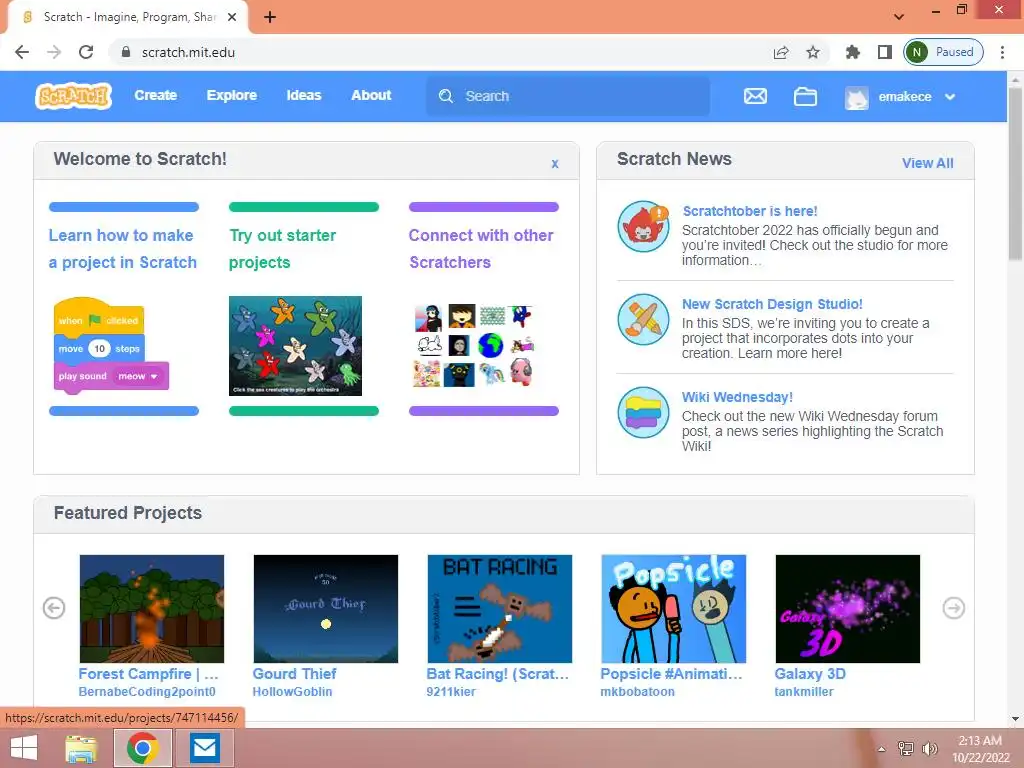Open the Wiki Wednesday news icon
The image size is (1024, 768).
click(x=643, y=413)
